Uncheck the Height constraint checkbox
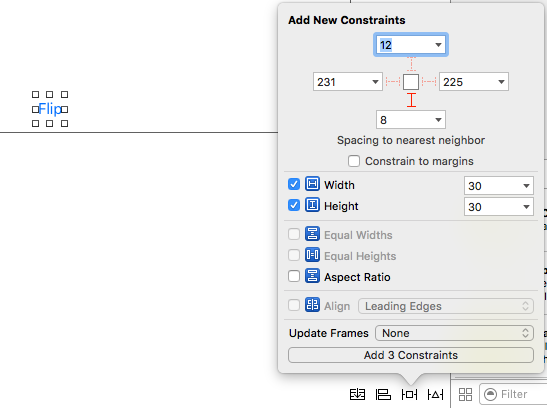This screenshot has width=547, height=408. (294, 205)
